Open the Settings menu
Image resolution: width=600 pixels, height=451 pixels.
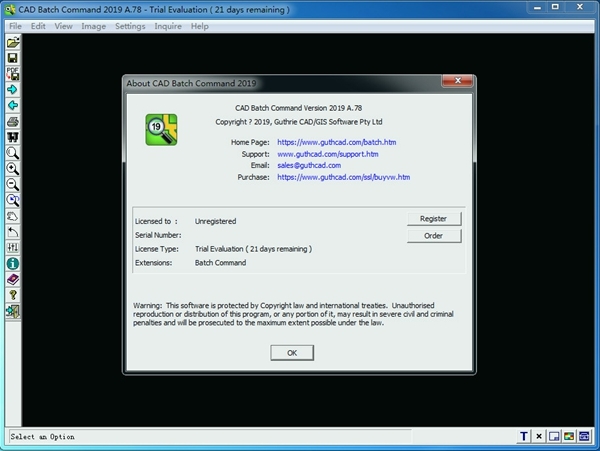[130, 26]
